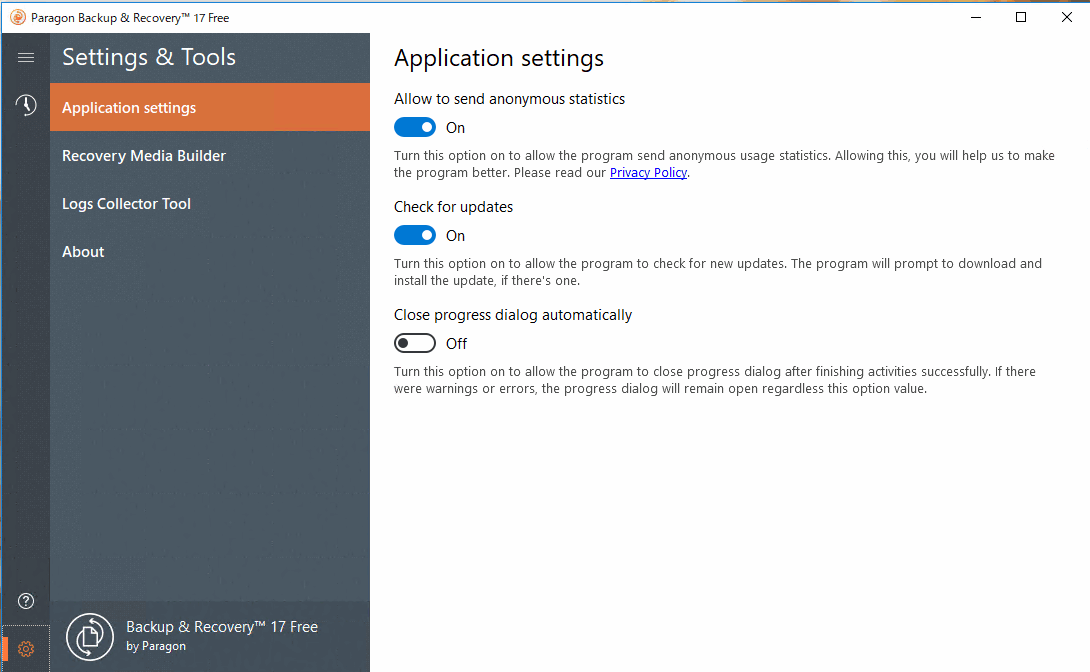Click the Off label beside progress toggle
The height and width of the screenshot is (672, 1090).
456,344
